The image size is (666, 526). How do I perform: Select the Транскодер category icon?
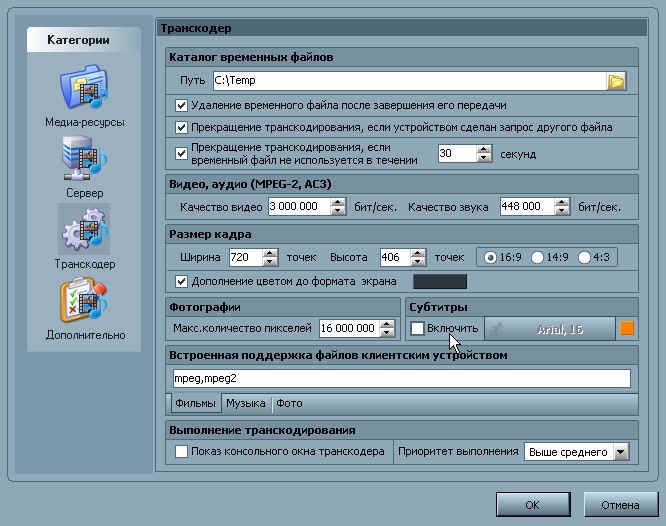click(84, 229)
